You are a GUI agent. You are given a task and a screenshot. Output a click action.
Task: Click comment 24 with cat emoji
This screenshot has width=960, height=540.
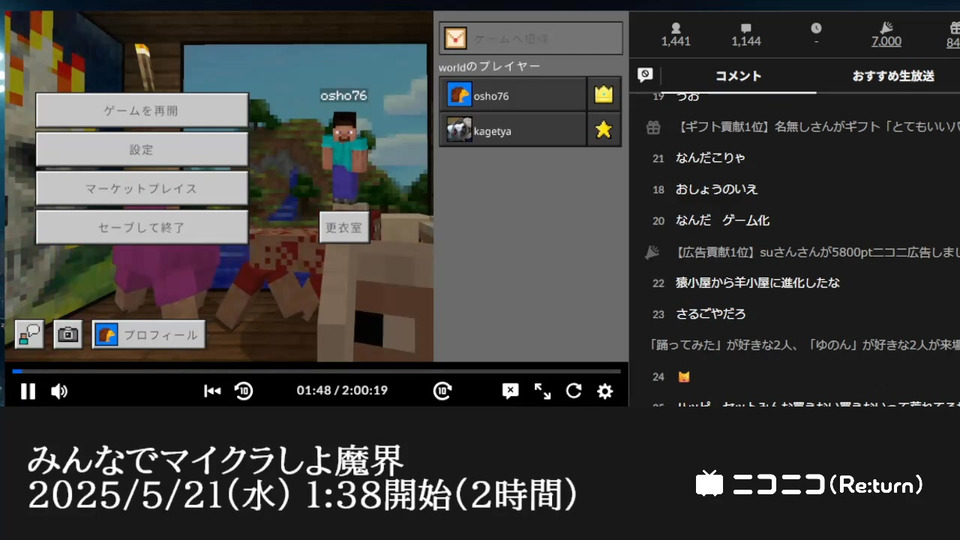[x=684, y=377]
